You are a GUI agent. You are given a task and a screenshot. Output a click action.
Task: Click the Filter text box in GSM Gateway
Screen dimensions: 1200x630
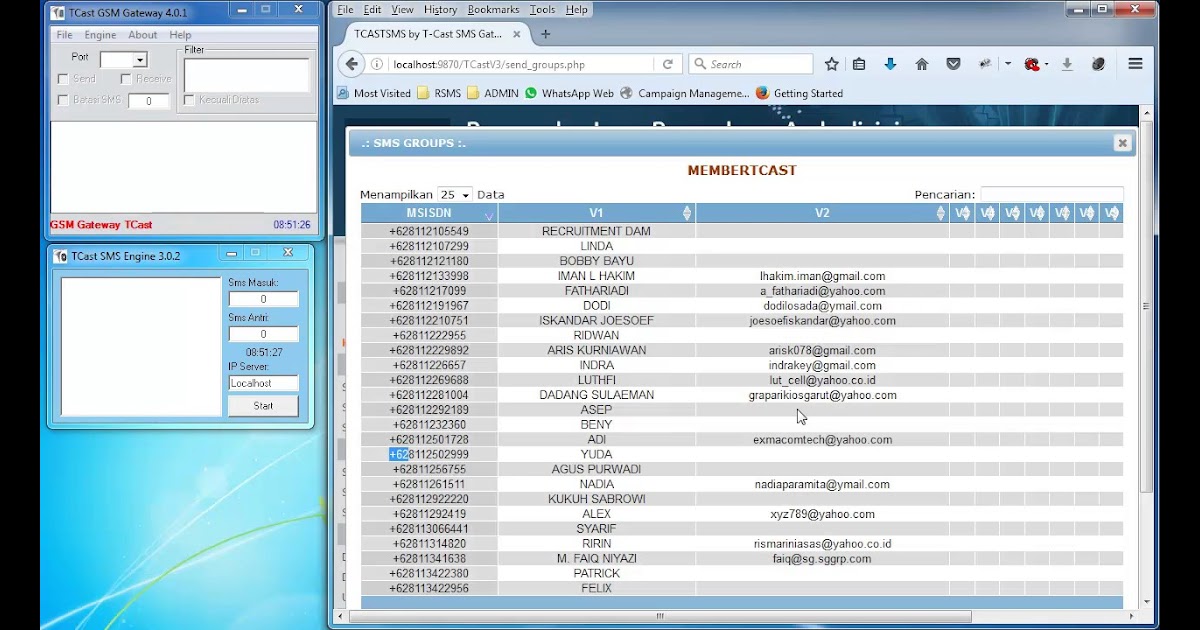pos(246,75)
